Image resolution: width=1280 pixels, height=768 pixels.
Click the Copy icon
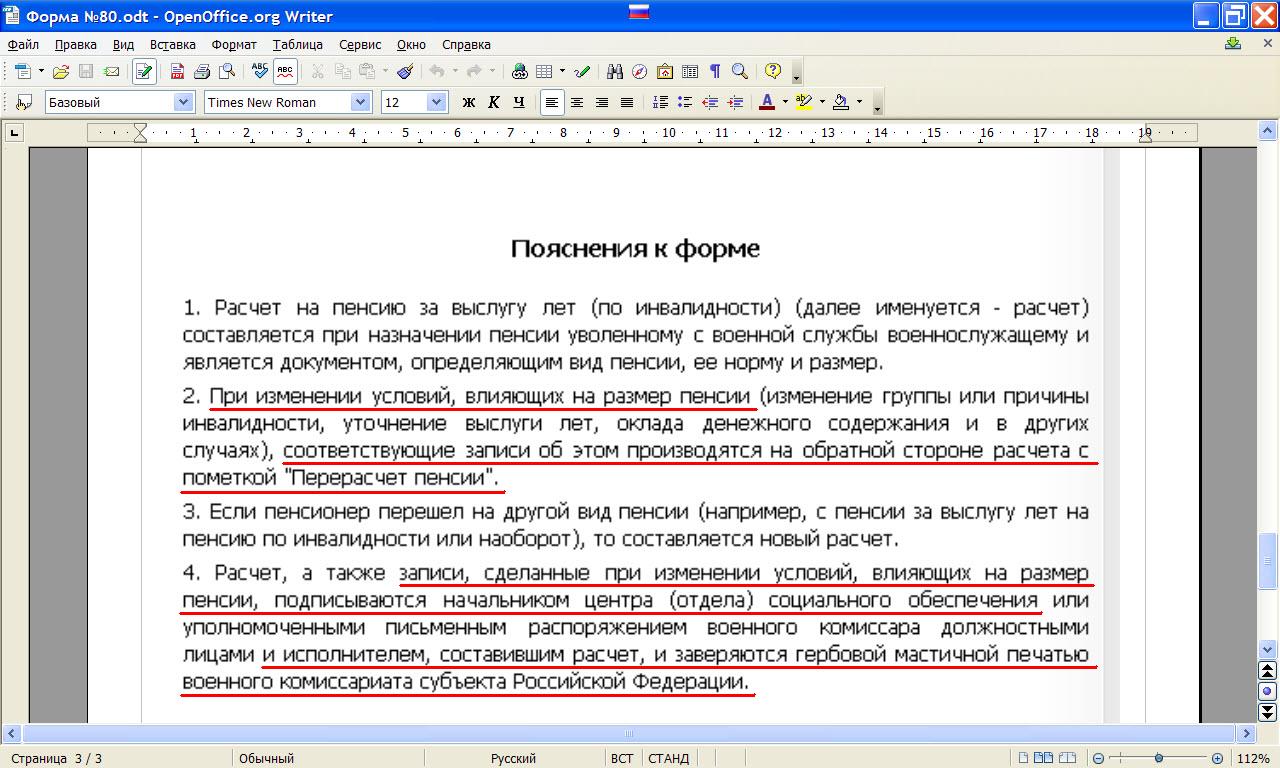(343, 71)
